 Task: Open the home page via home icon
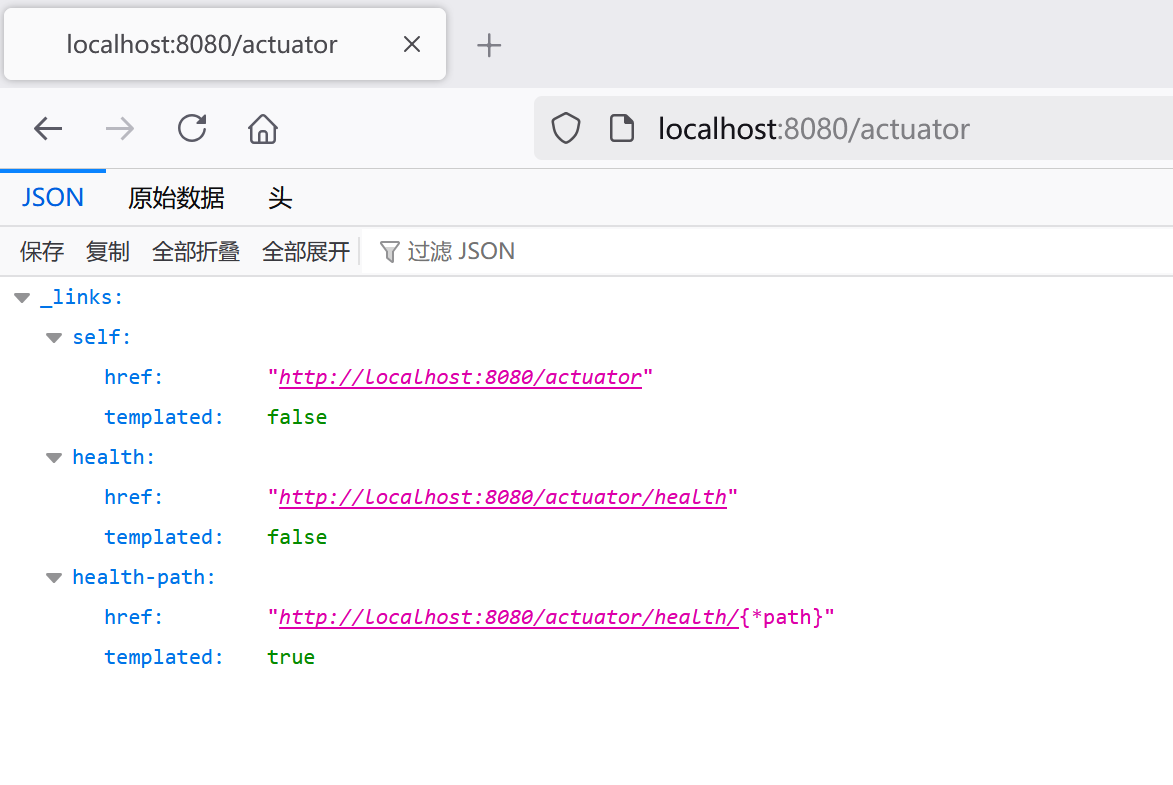point(262,128)
